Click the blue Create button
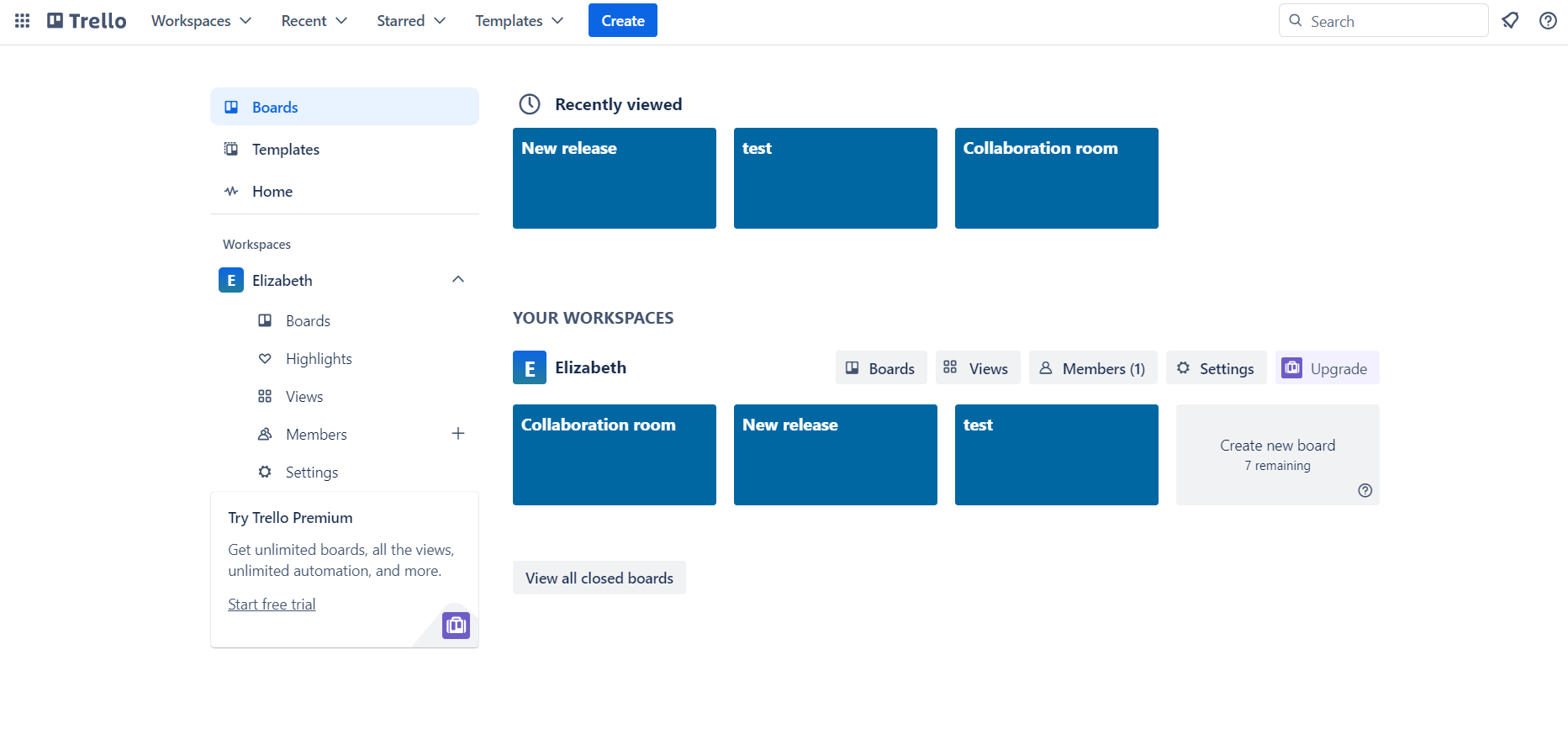This screenshot has width=1568, height=734. point(622,21)
